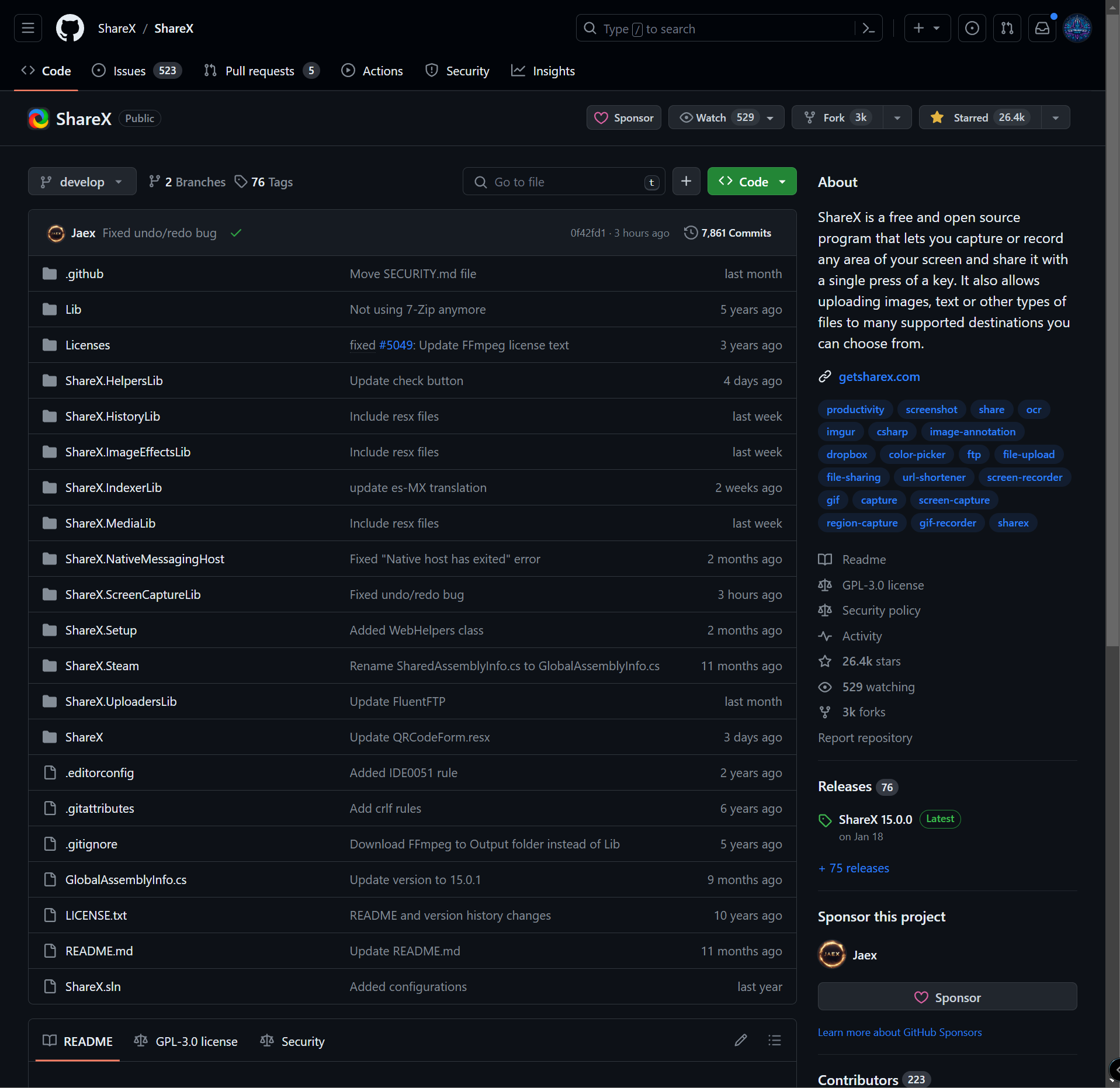Open the hamburger navigation menu
The height and width of the screenshot is (1088, 1120).
coord(28,28)
